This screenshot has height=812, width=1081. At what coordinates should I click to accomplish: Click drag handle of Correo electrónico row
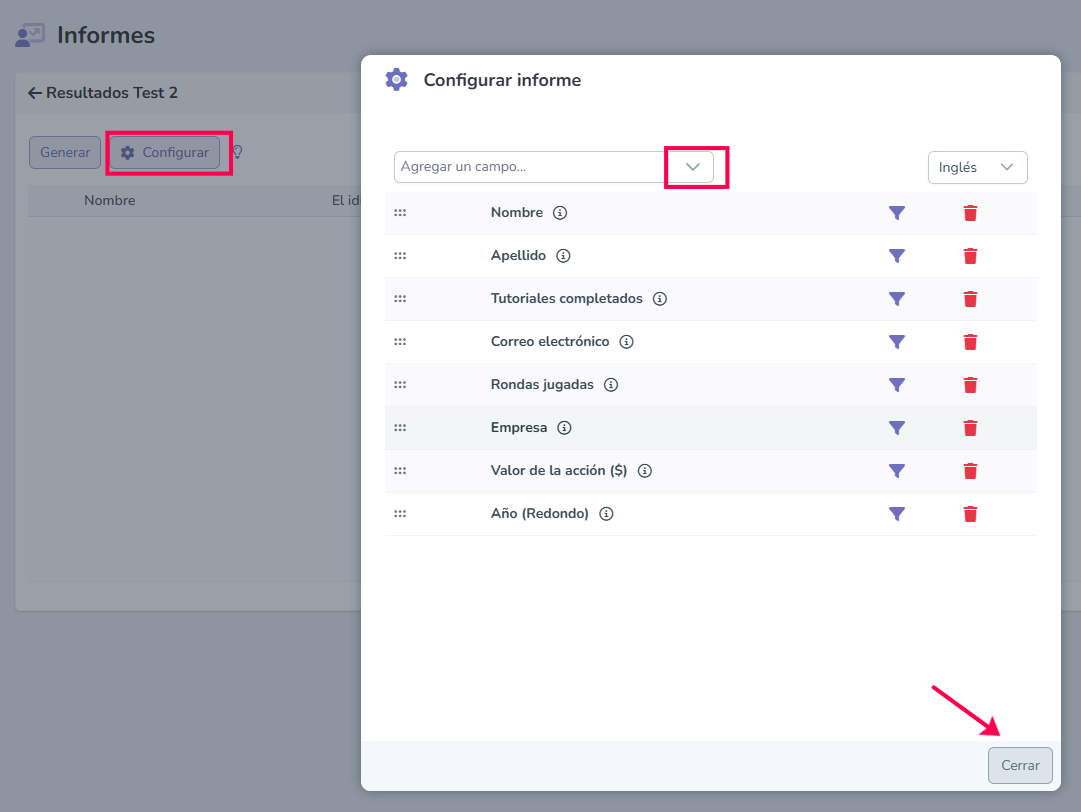click(x=400, y=342)
